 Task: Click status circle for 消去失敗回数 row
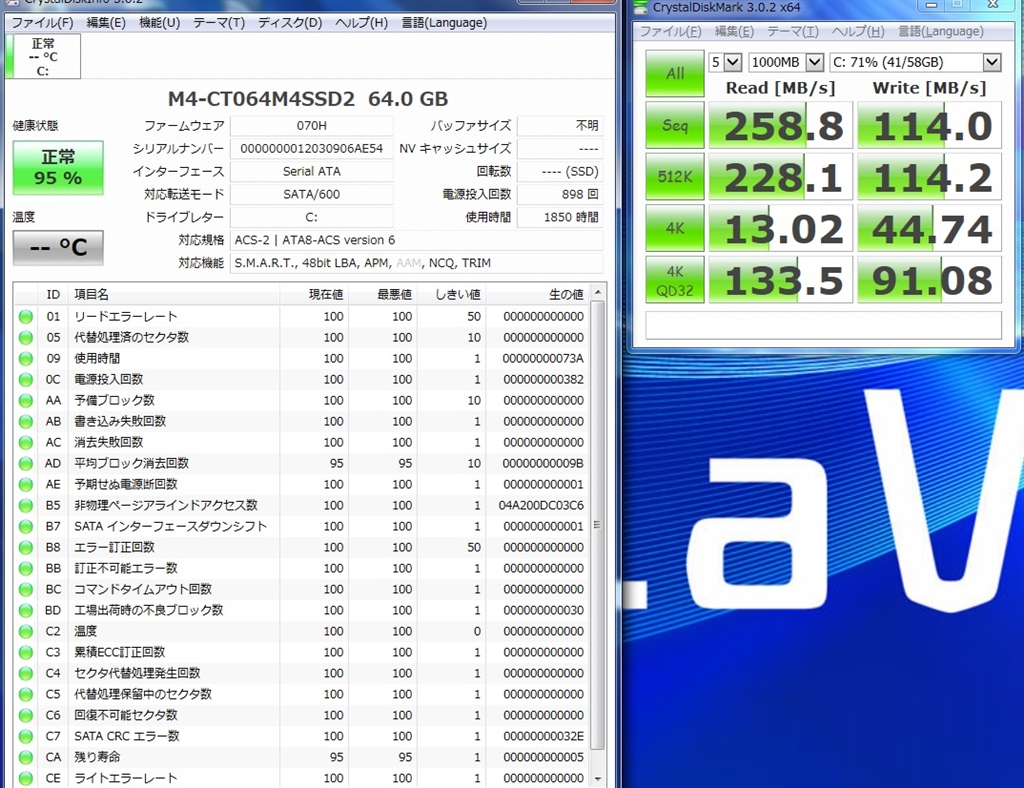pos(25,442)
